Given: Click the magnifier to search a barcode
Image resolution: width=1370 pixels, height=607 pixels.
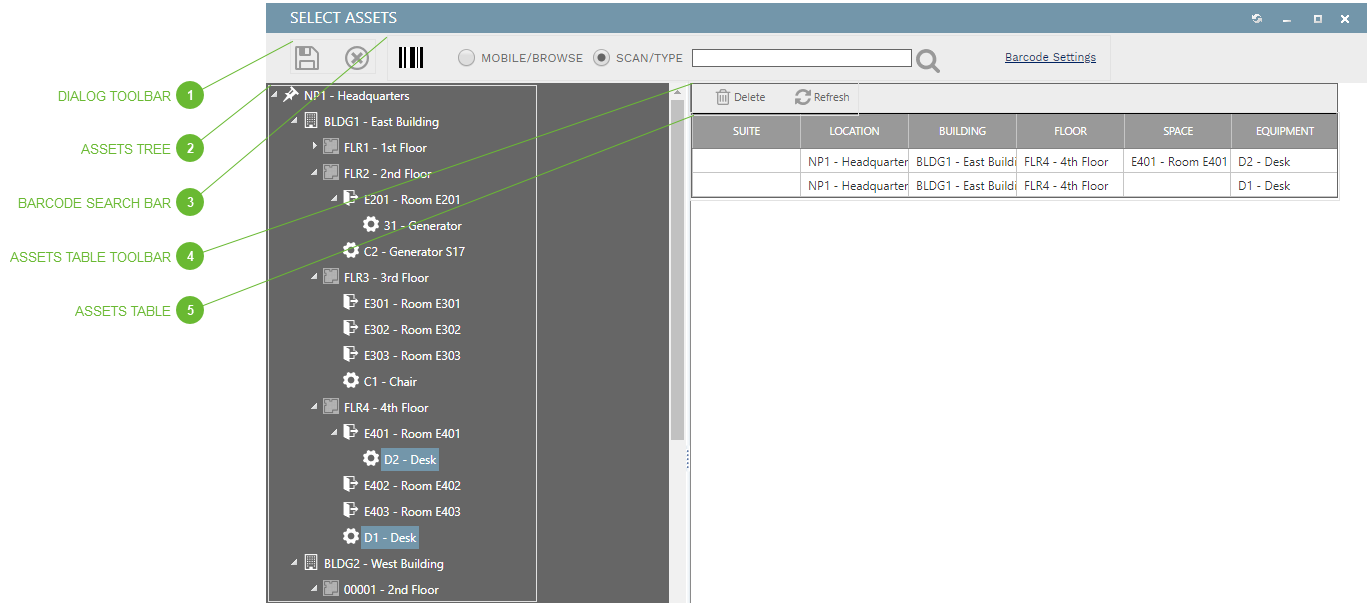Looking at the screenshot, I should pyautogui.click(x=926, y=60).
